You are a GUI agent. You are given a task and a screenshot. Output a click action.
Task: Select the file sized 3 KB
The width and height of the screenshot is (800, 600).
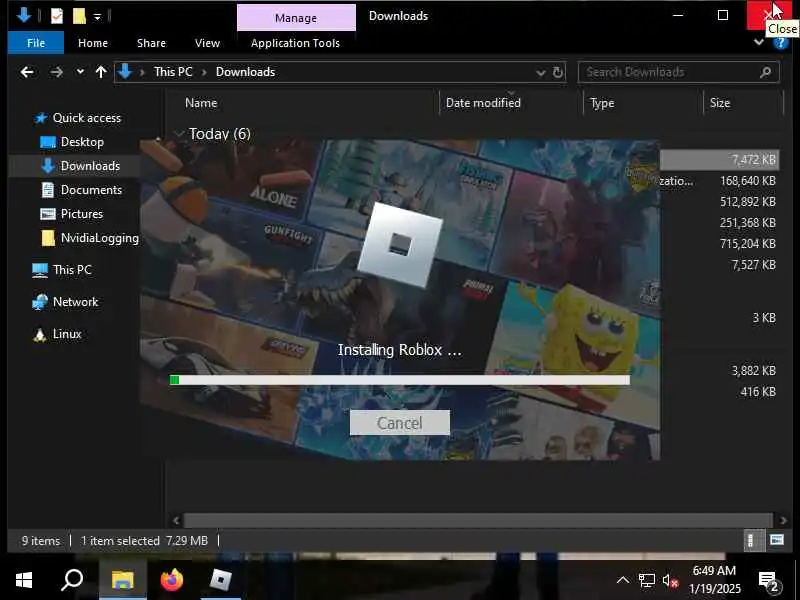(764, 317)
